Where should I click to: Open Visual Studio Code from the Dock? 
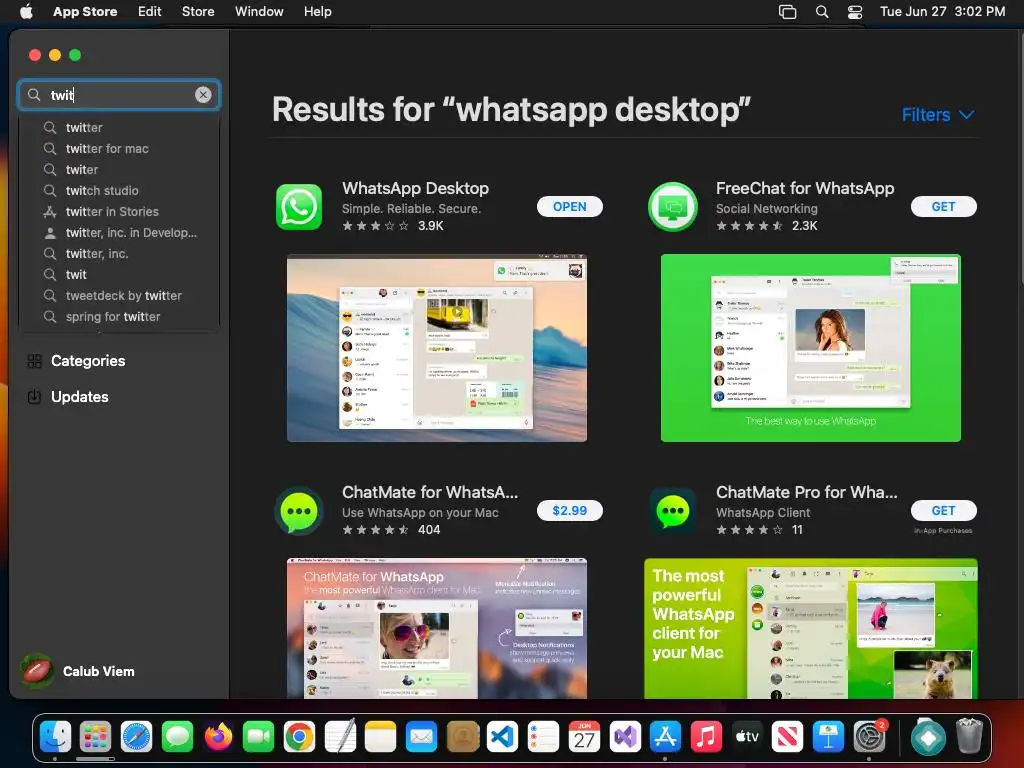tap(503, 737)
